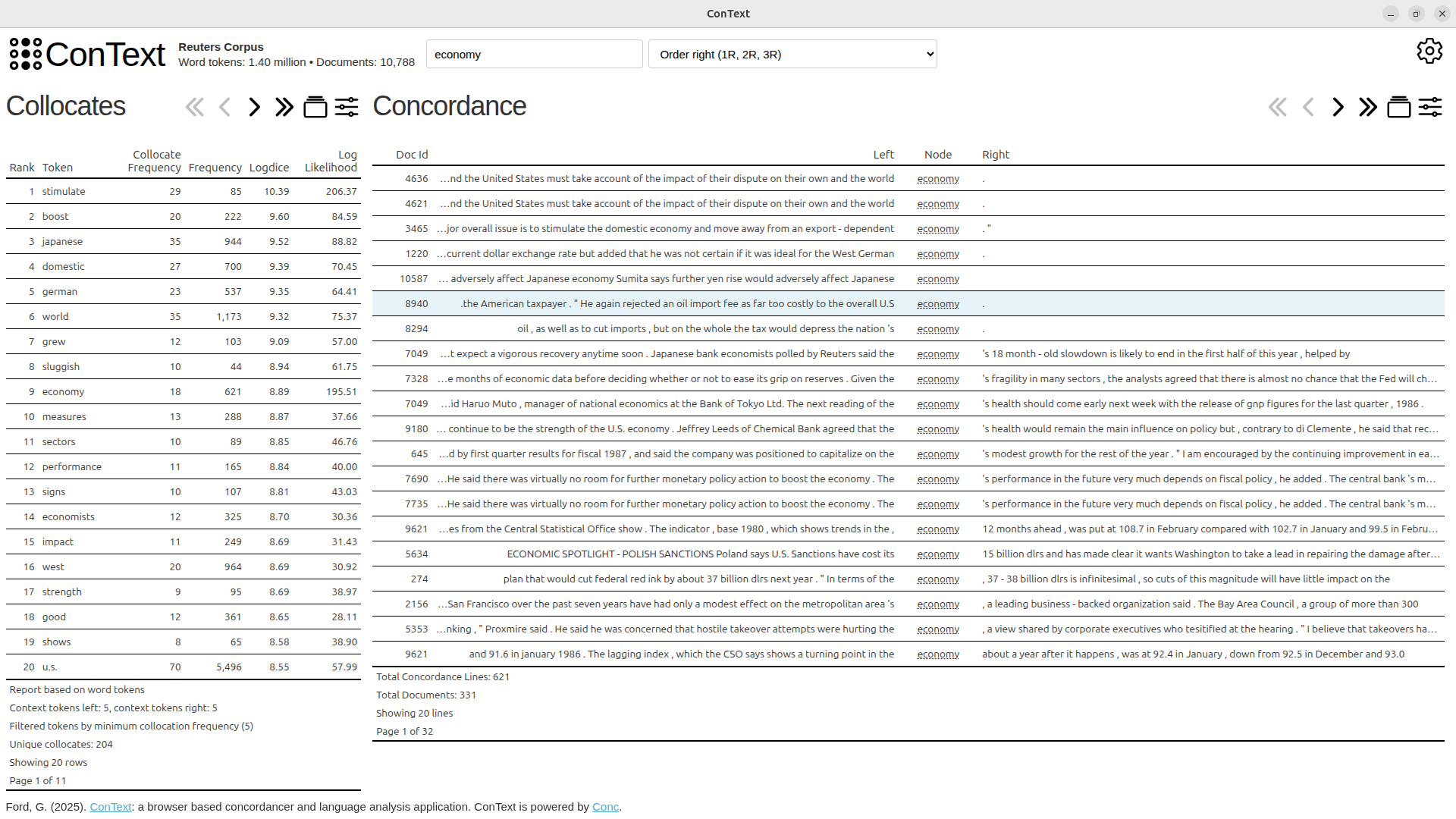The image size is (1456, 819).
Task: Open the concordance display settings
Action: point(1431,107)
